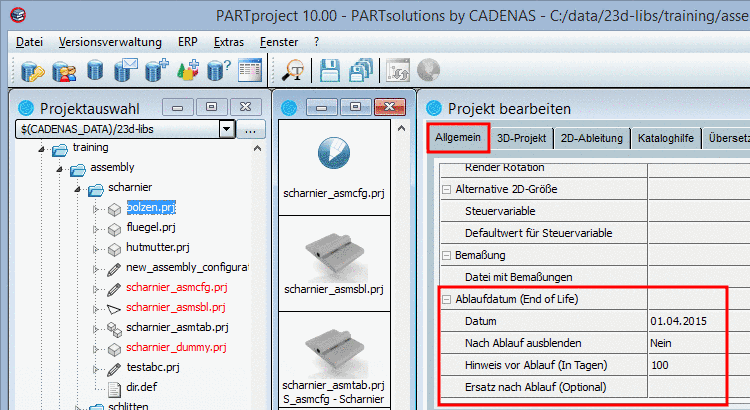Click the folder icon of the assembly node
This screenshot has width=750, height=410.
pyautogui.click(x=77, y=169)
